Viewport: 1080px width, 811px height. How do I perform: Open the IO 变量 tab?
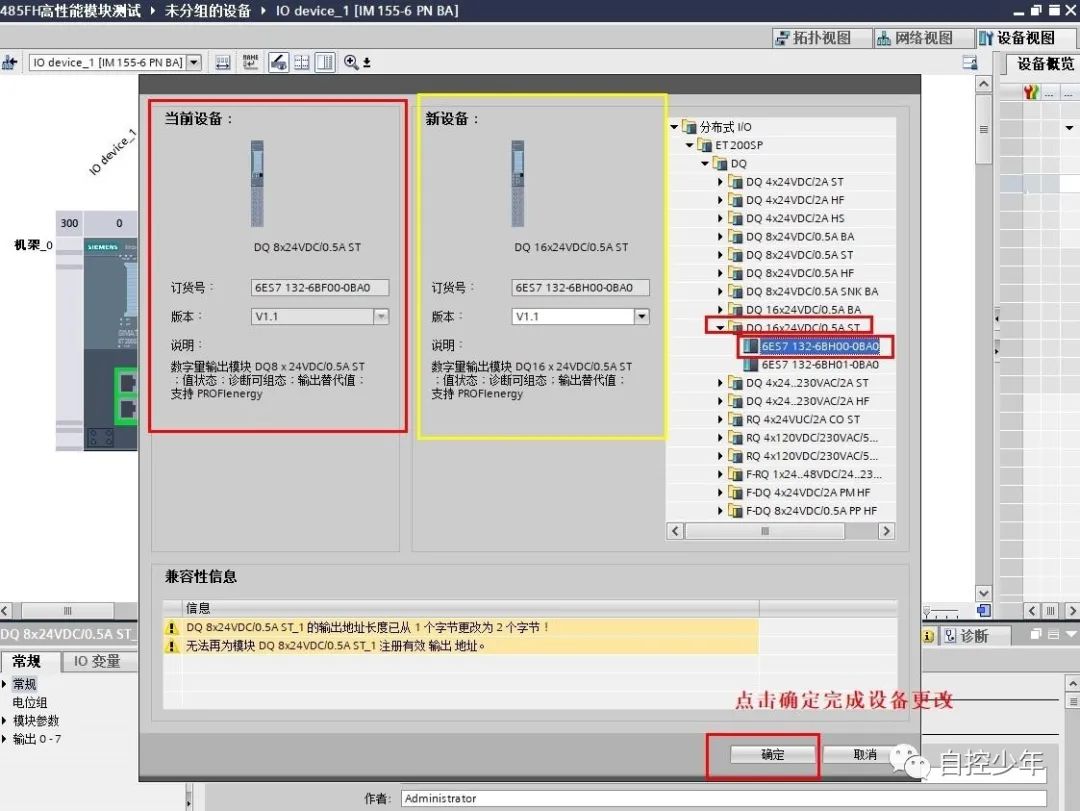[97, 661]
